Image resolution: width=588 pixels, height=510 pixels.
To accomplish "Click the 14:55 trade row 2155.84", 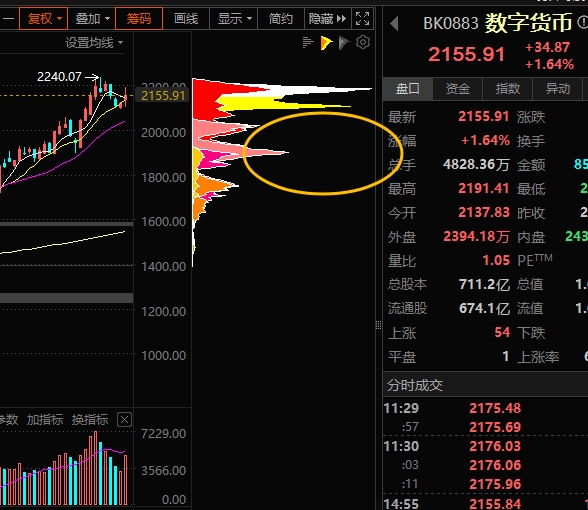I will [495, 504].
